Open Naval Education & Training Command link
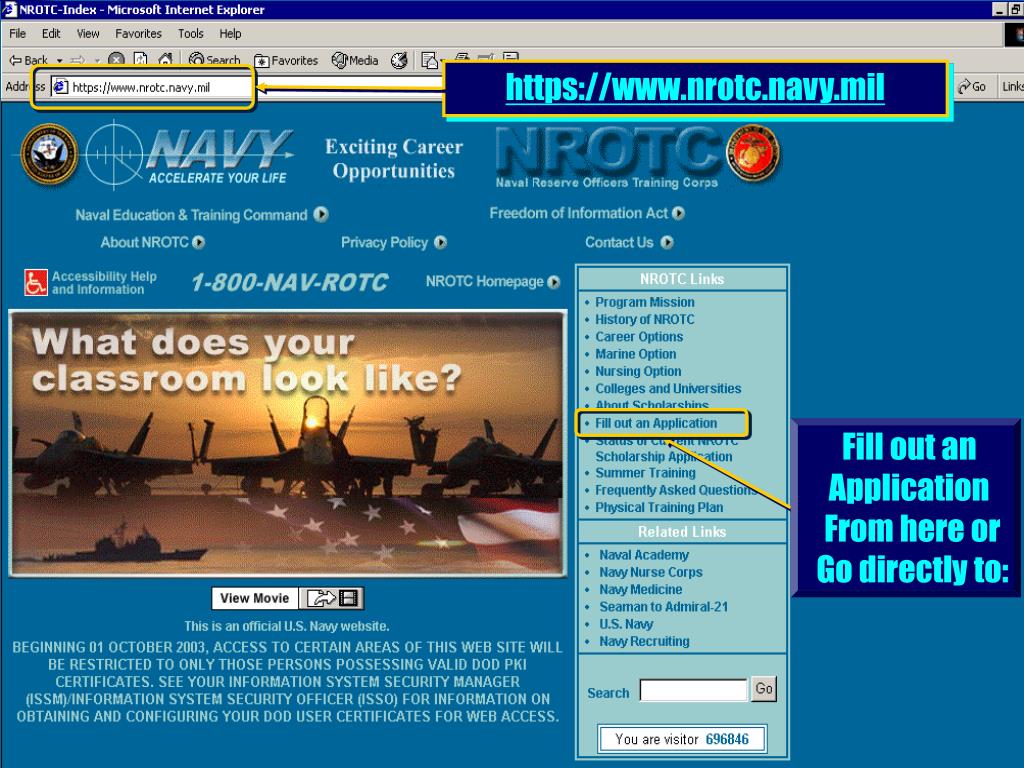Image resolution: width=1024 pixels, height=768 pixels. 201,215
